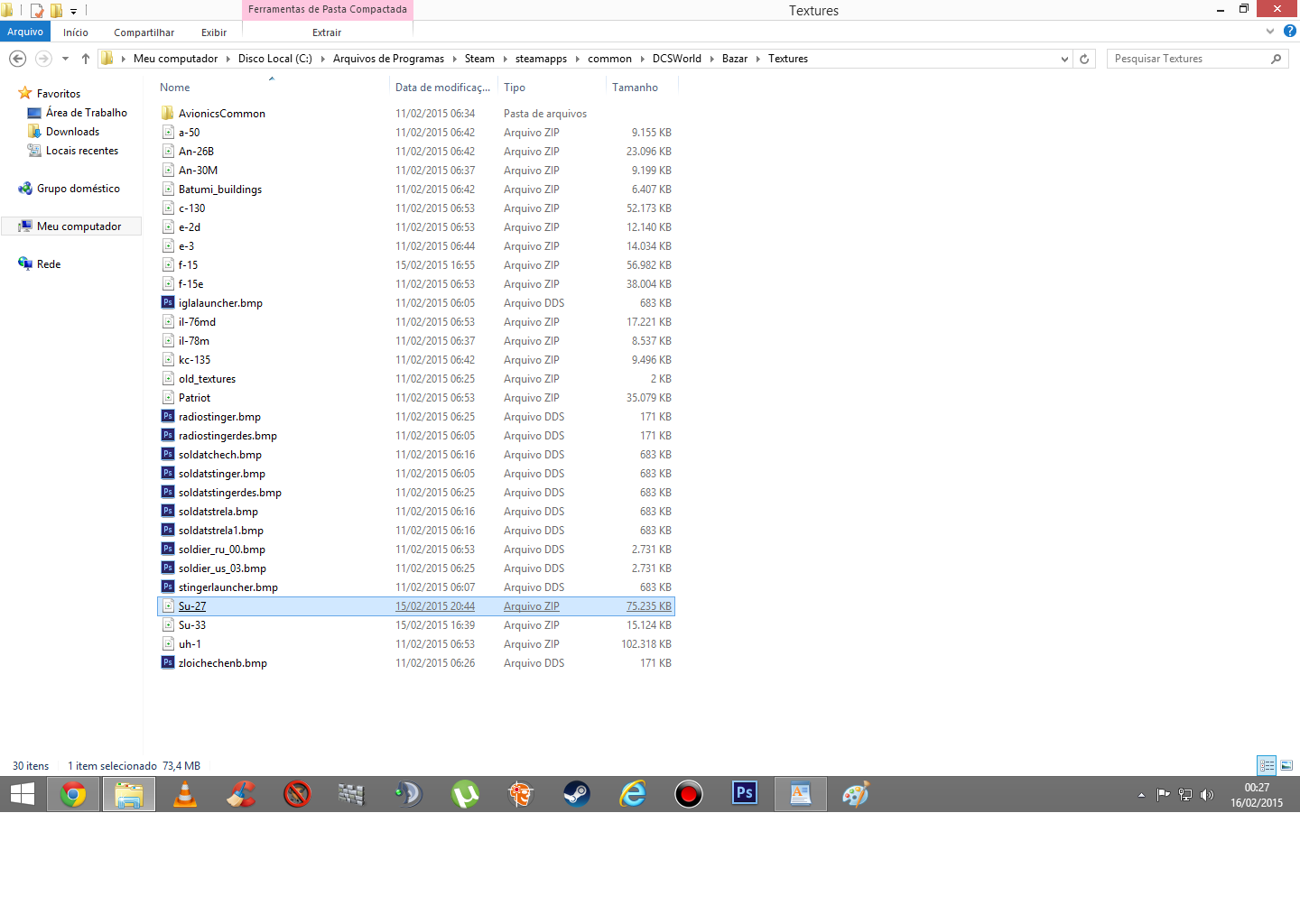The width and height of the screenshot is (1300, 924).
Task: Click the Windows Start button
Action: point(23,795)
